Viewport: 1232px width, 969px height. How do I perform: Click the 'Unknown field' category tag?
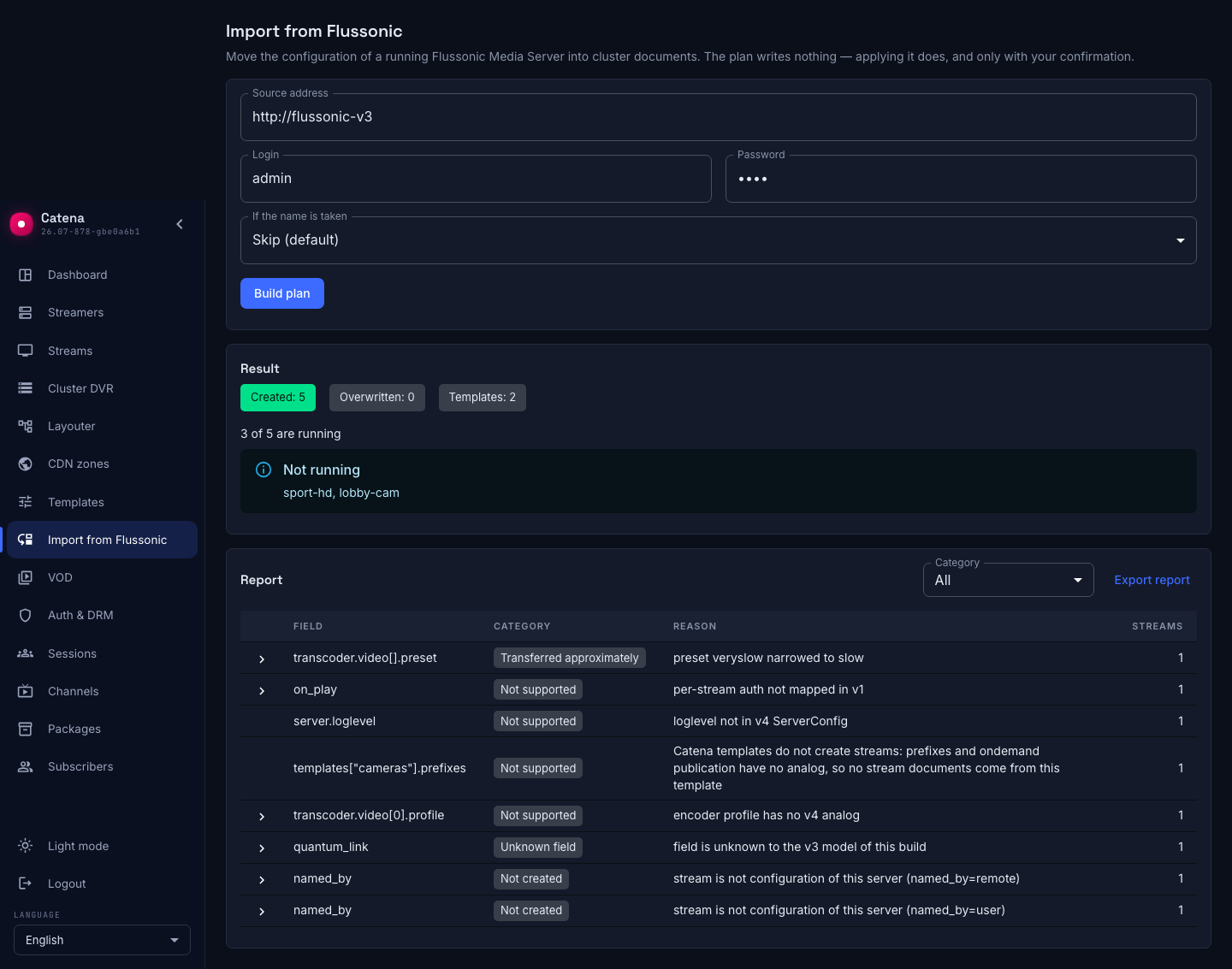point(538,847)
